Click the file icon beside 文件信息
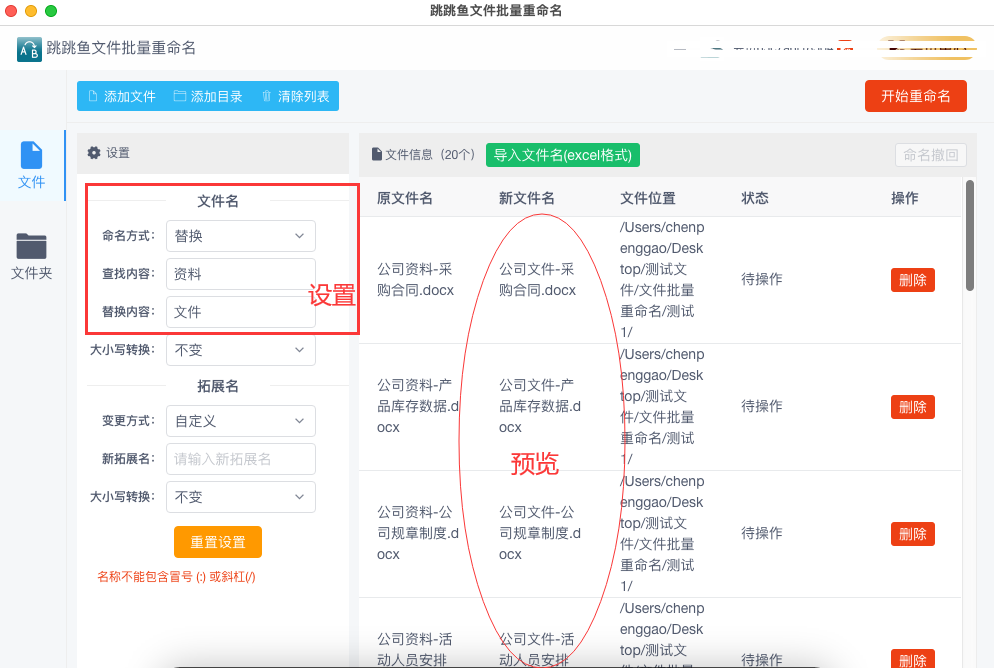Viewport: 994px width, 668px height. click(x=377, y=154)
